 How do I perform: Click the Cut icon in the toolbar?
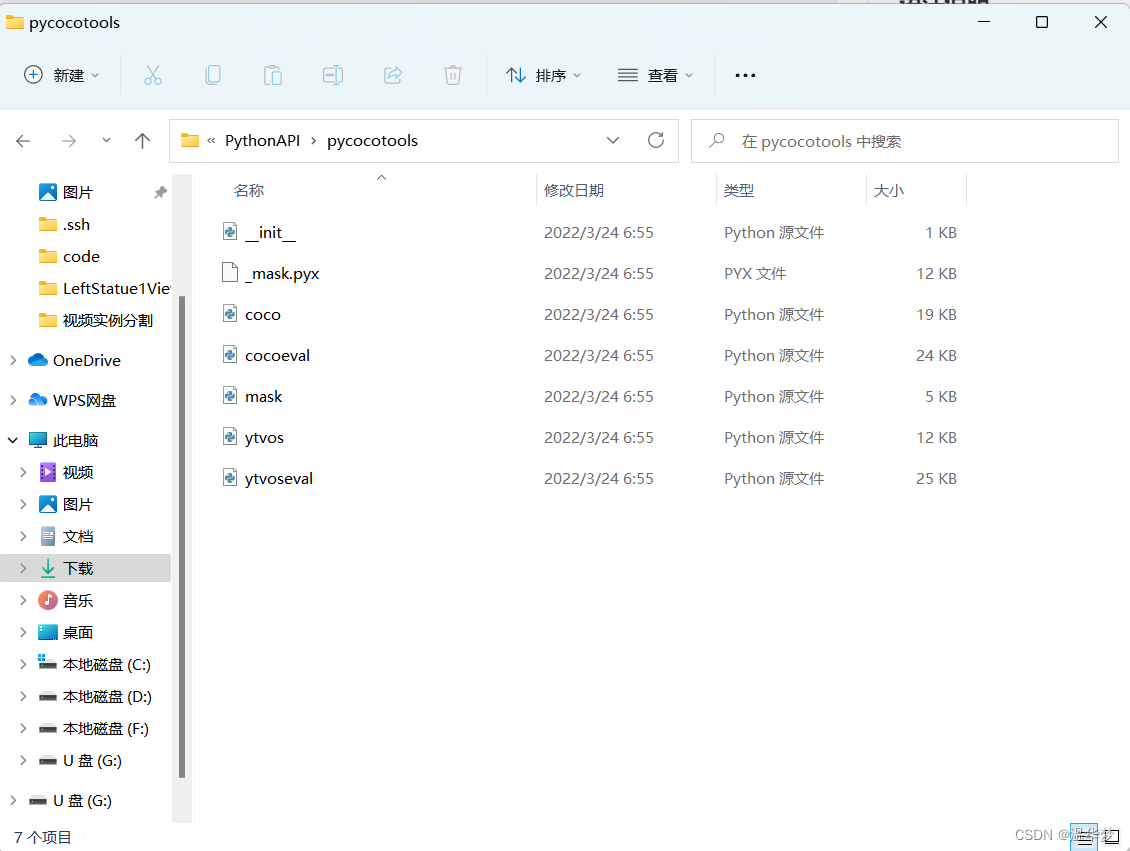(x=153, y=75)
